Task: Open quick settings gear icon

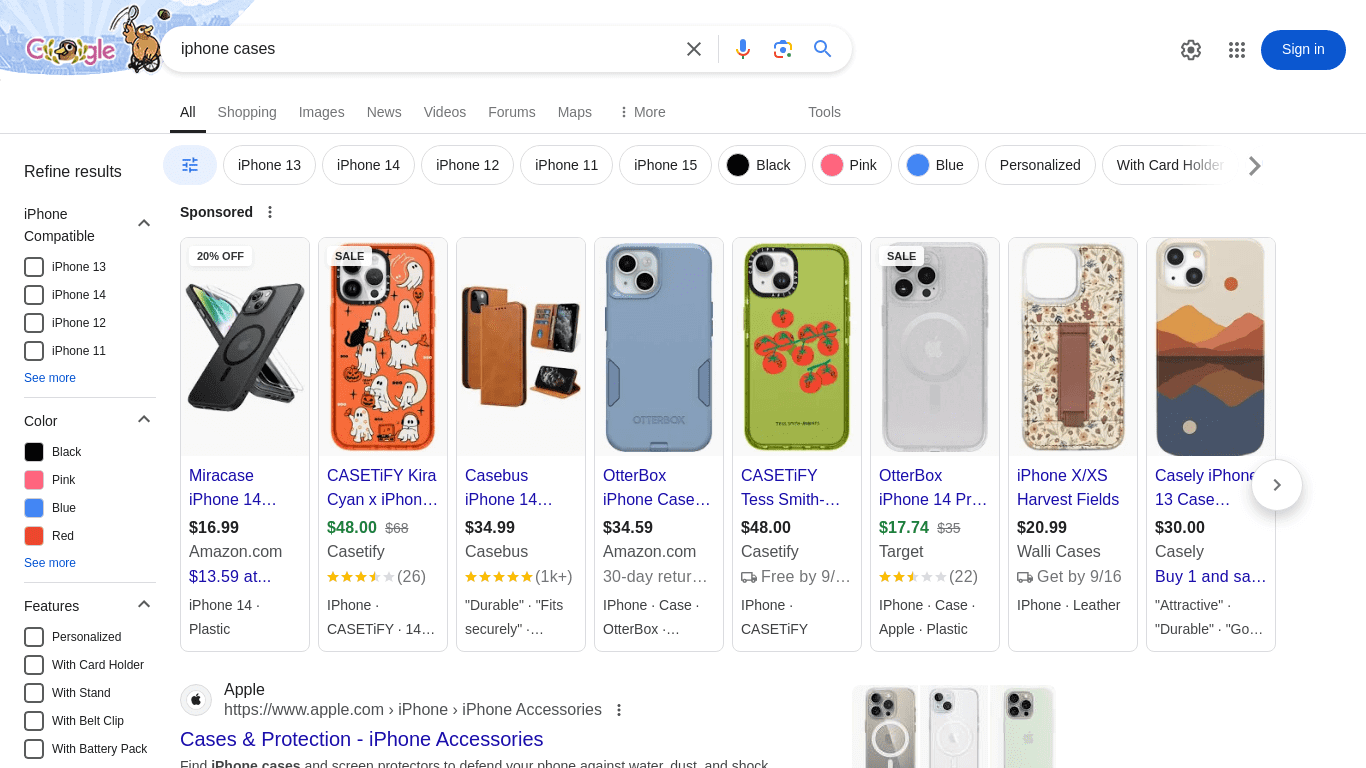Action: click(1190, 50)
